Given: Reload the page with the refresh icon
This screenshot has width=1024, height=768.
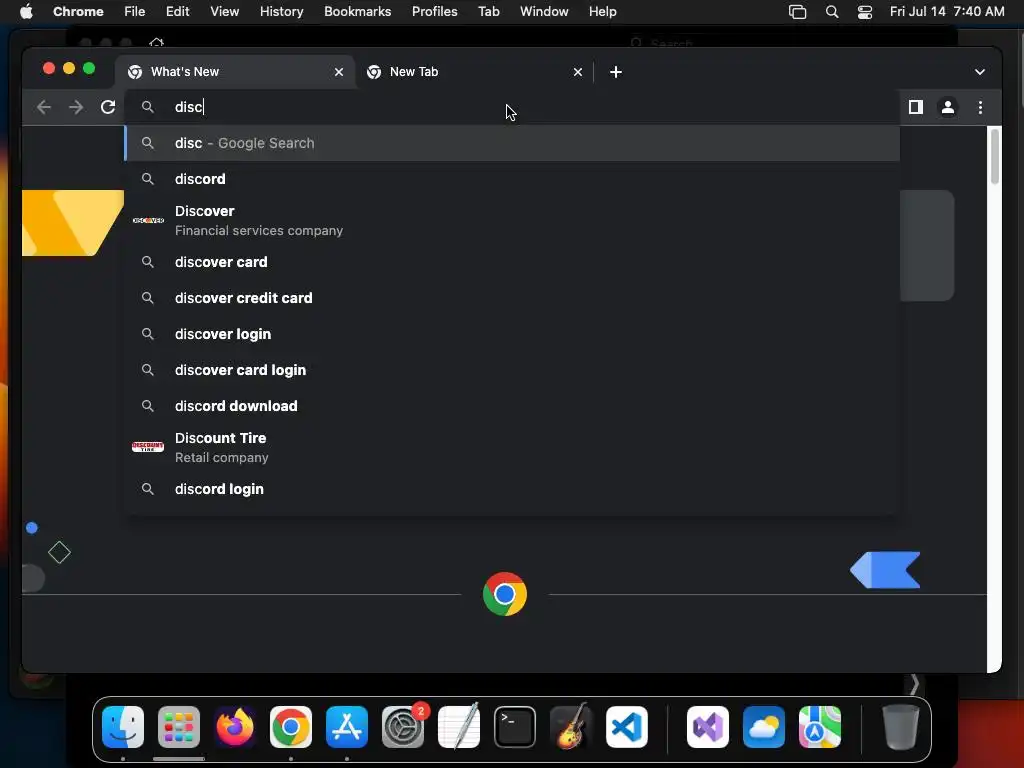Looking at the screenshot, I should [x=108, y=107].
